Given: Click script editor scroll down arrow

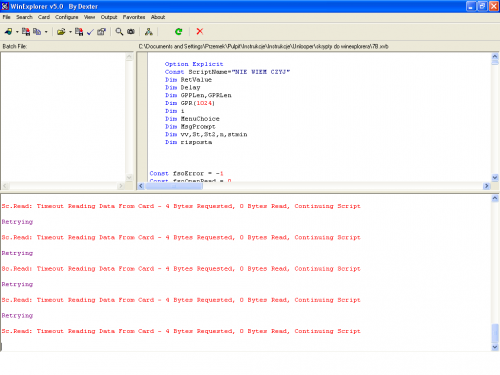Looking at the screenshot, I should (495, 178).
